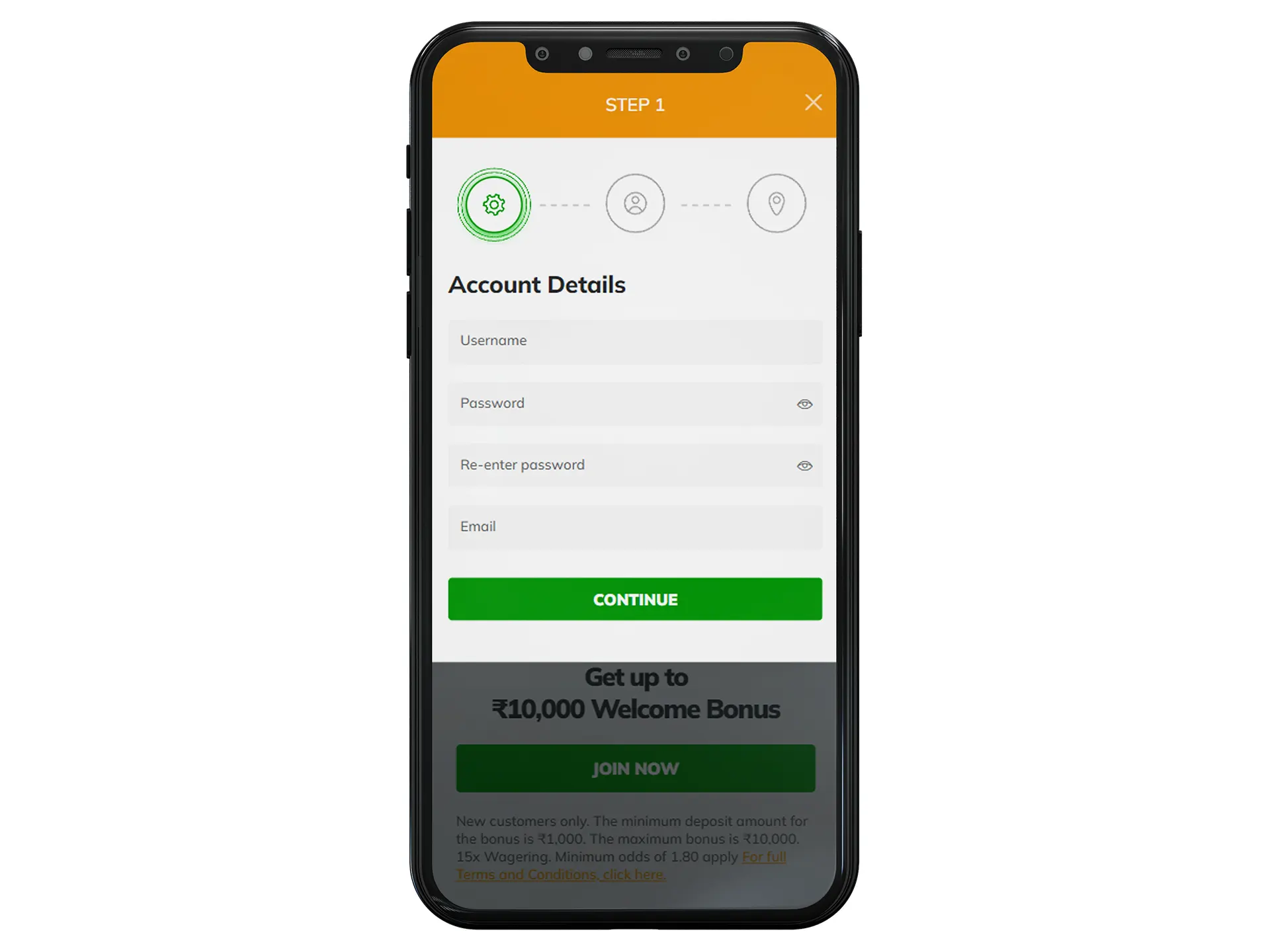The height and width of the screenshot is (952, 1270).
Task: Toggle visibility on Re-enter password field
Action: [x=804, y=464]
